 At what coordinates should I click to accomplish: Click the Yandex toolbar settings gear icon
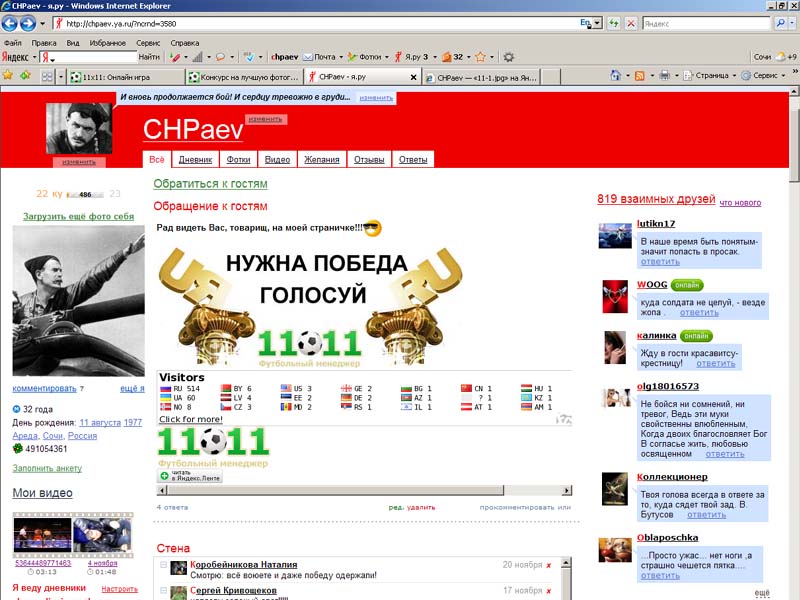[508, 57]
